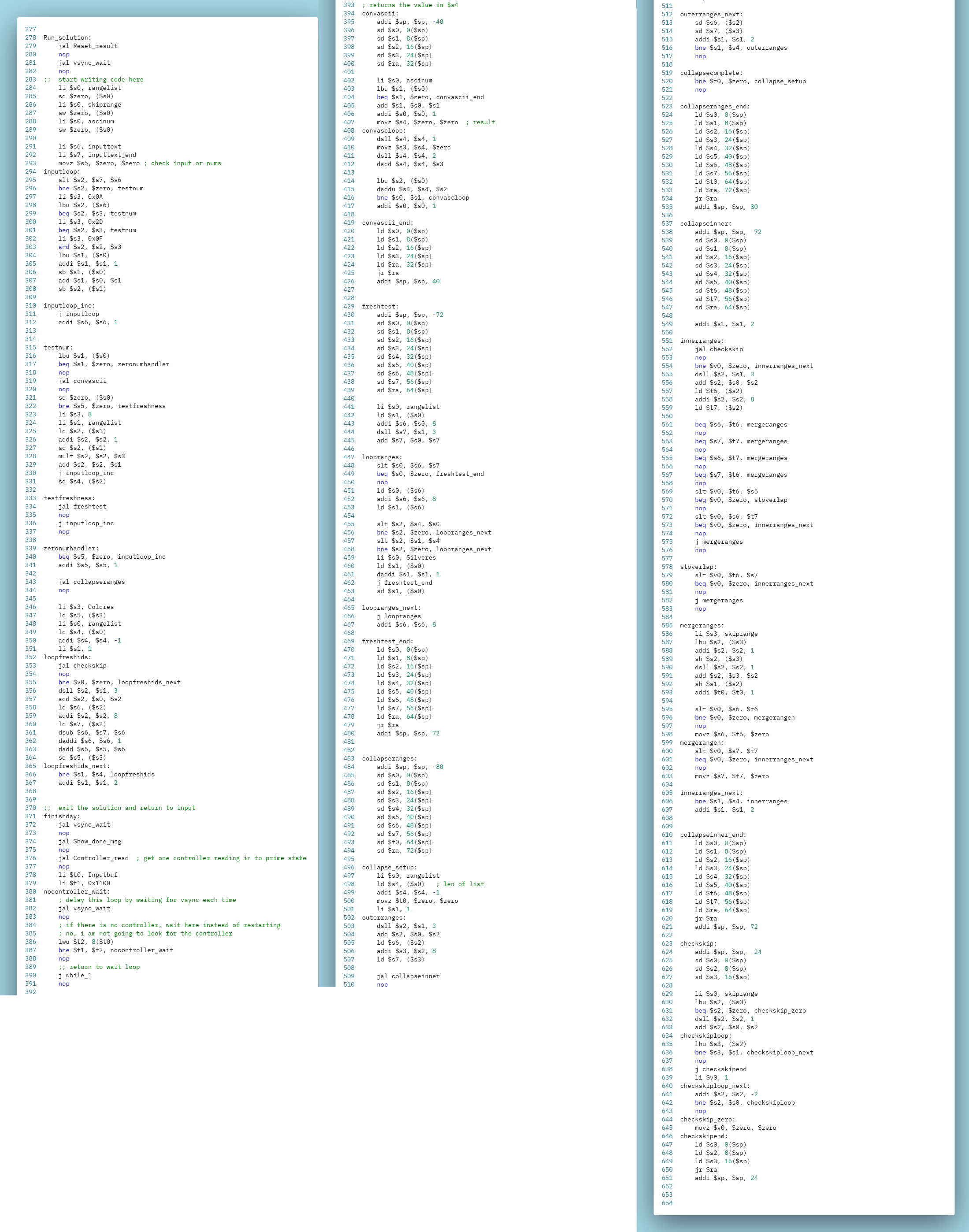Click the nocontroller_wait: label on line 380

point(77,892)
